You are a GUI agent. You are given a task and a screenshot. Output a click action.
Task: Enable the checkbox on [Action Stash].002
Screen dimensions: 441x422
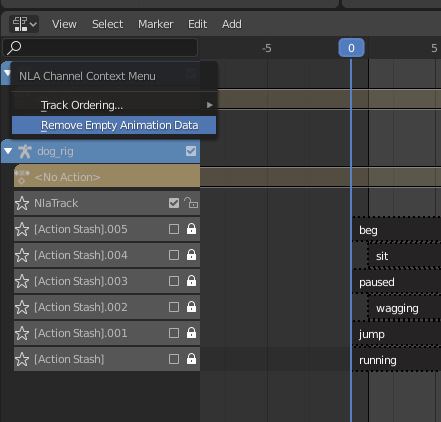pos(174,307)
